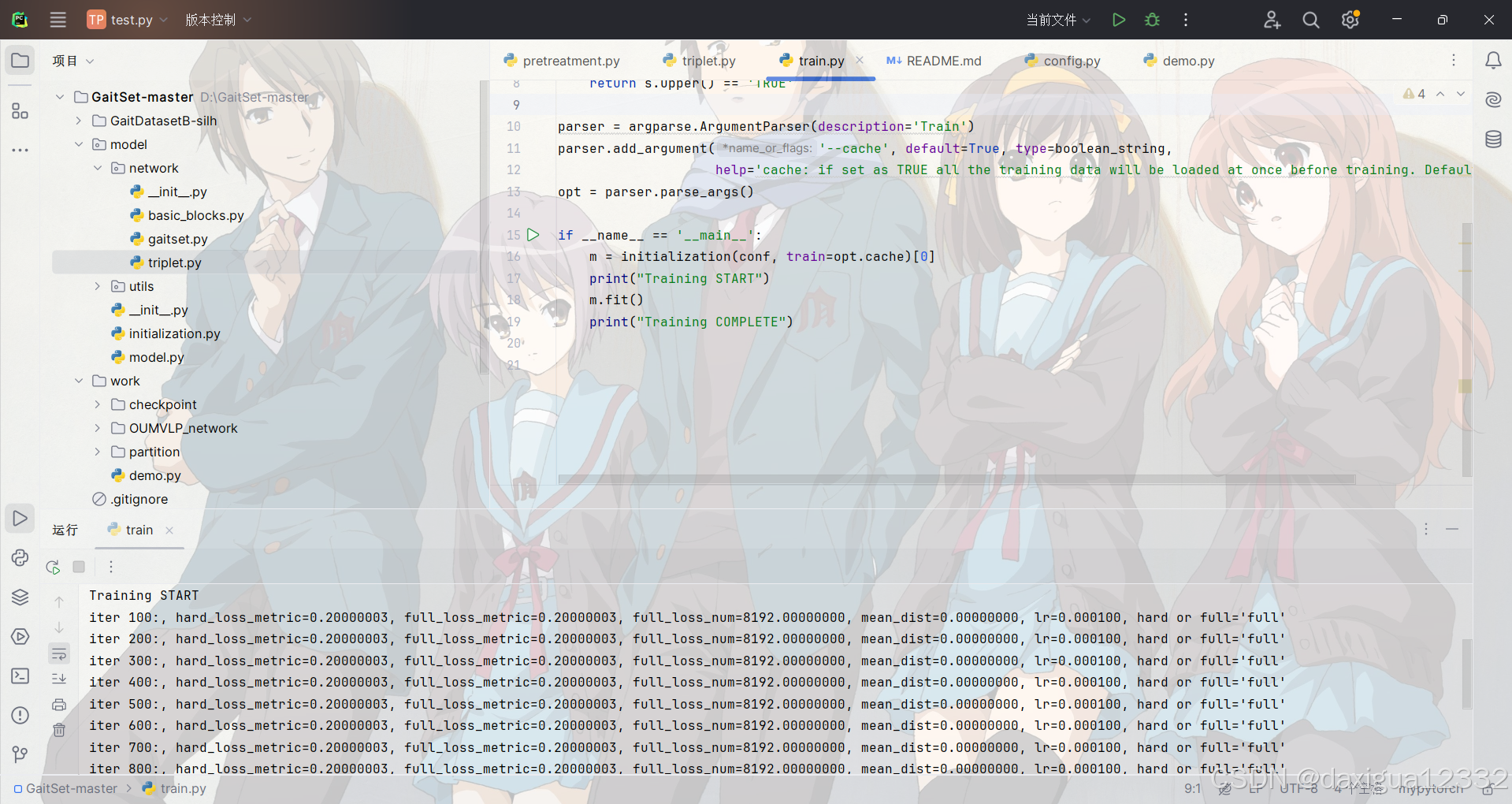Collapse the network folder

pyautogui.click(x=98, y=168)
